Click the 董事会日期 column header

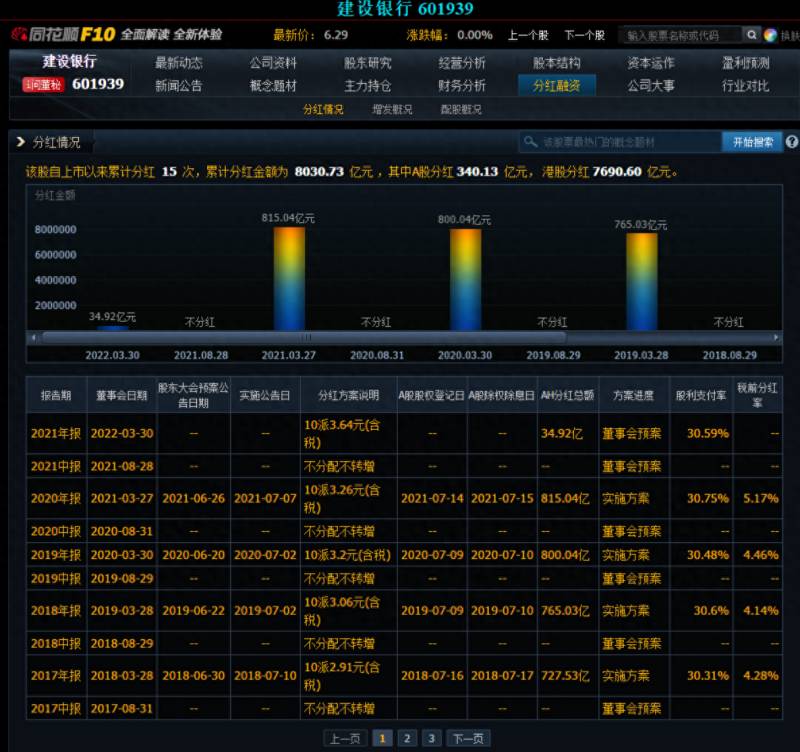click(x=122, y=395)
